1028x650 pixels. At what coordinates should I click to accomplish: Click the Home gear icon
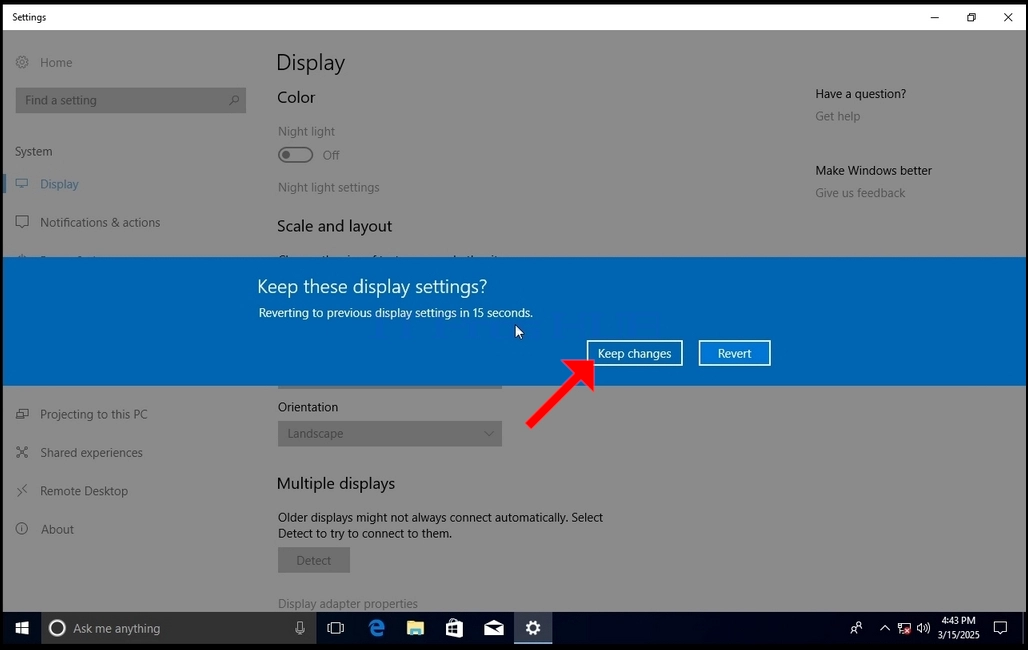(22, 62)
